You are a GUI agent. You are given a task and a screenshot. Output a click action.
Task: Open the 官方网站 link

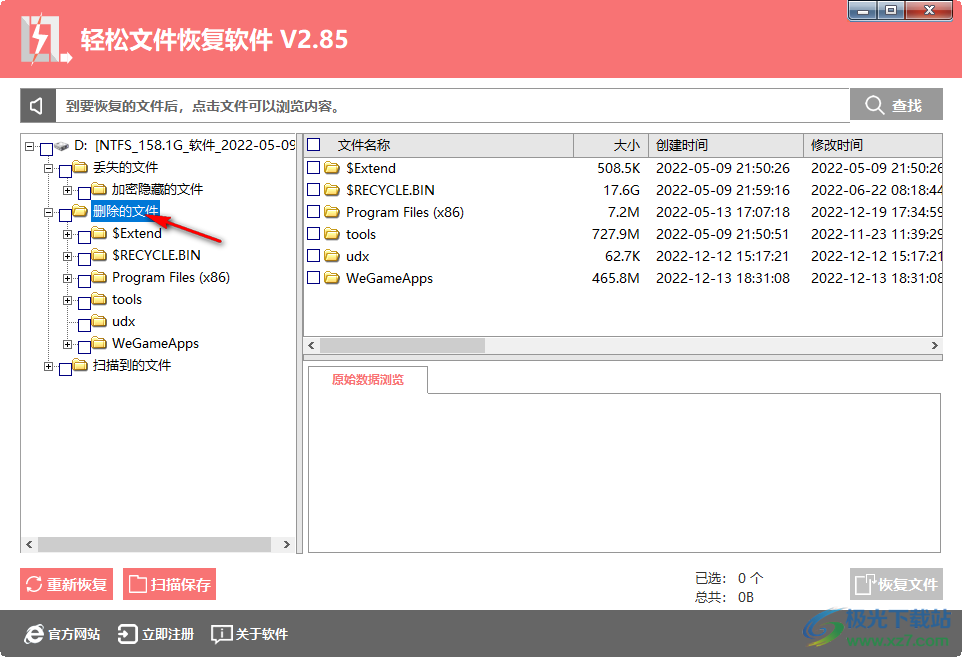tap(62, 634)
